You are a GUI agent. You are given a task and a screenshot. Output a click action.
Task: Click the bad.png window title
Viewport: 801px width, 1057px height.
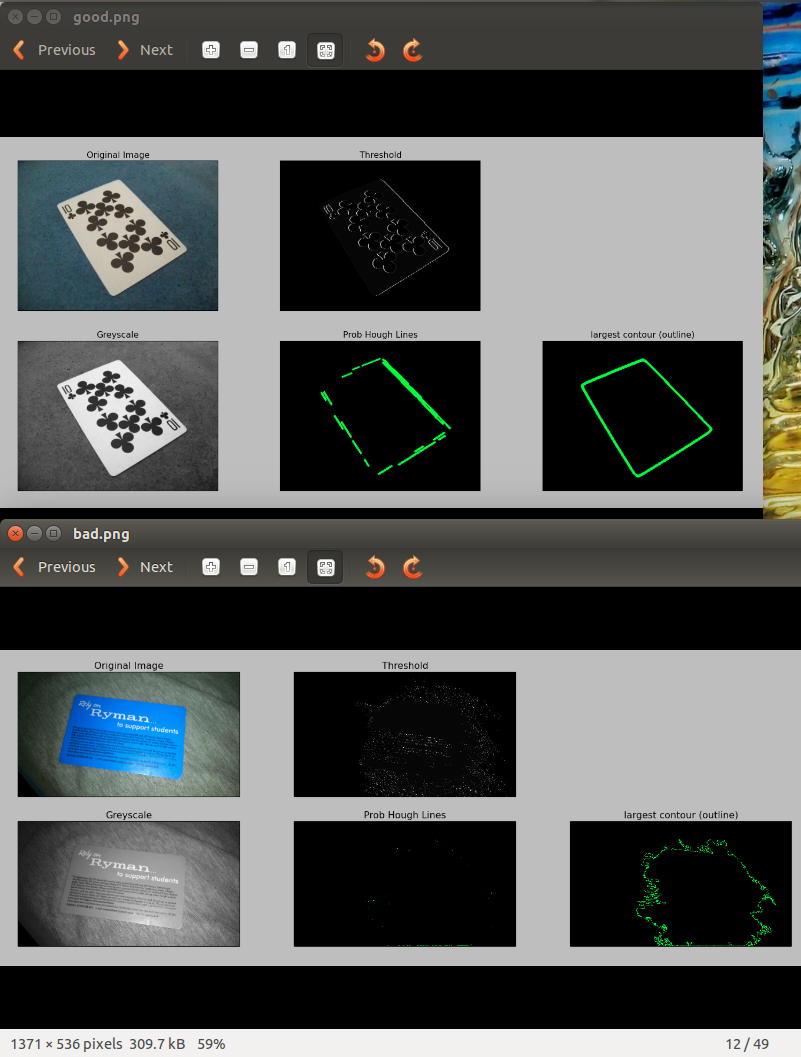101,534
